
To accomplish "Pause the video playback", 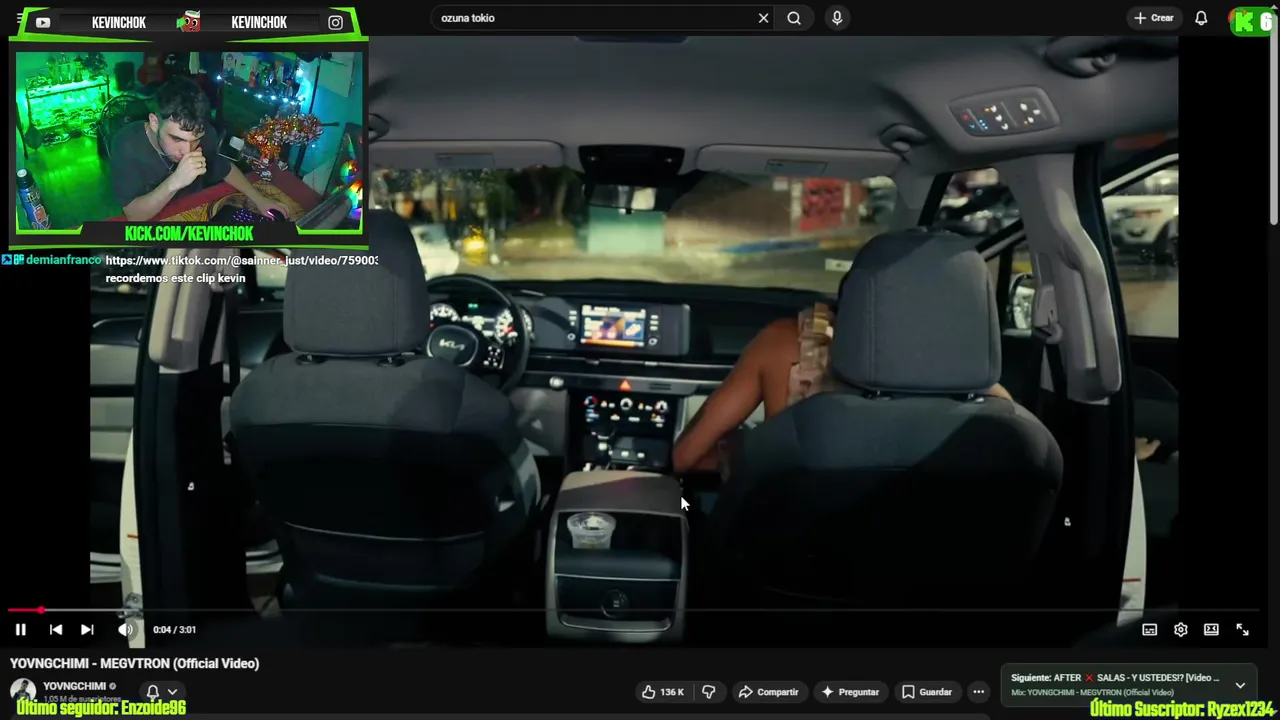I will point(20,629).
